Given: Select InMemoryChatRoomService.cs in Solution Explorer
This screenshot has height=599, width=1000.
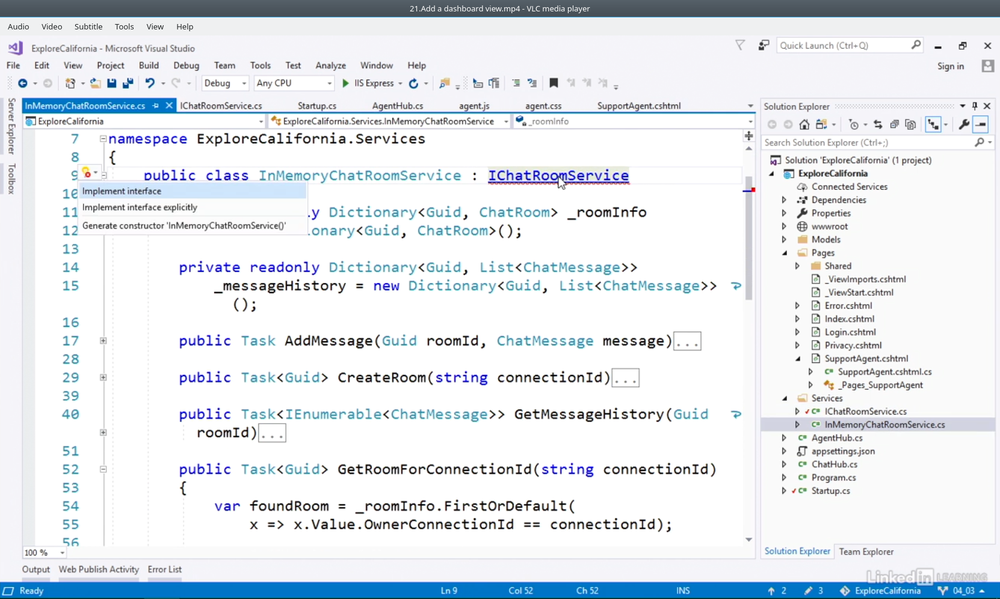Looking at the screenshot, I should 885,425.
